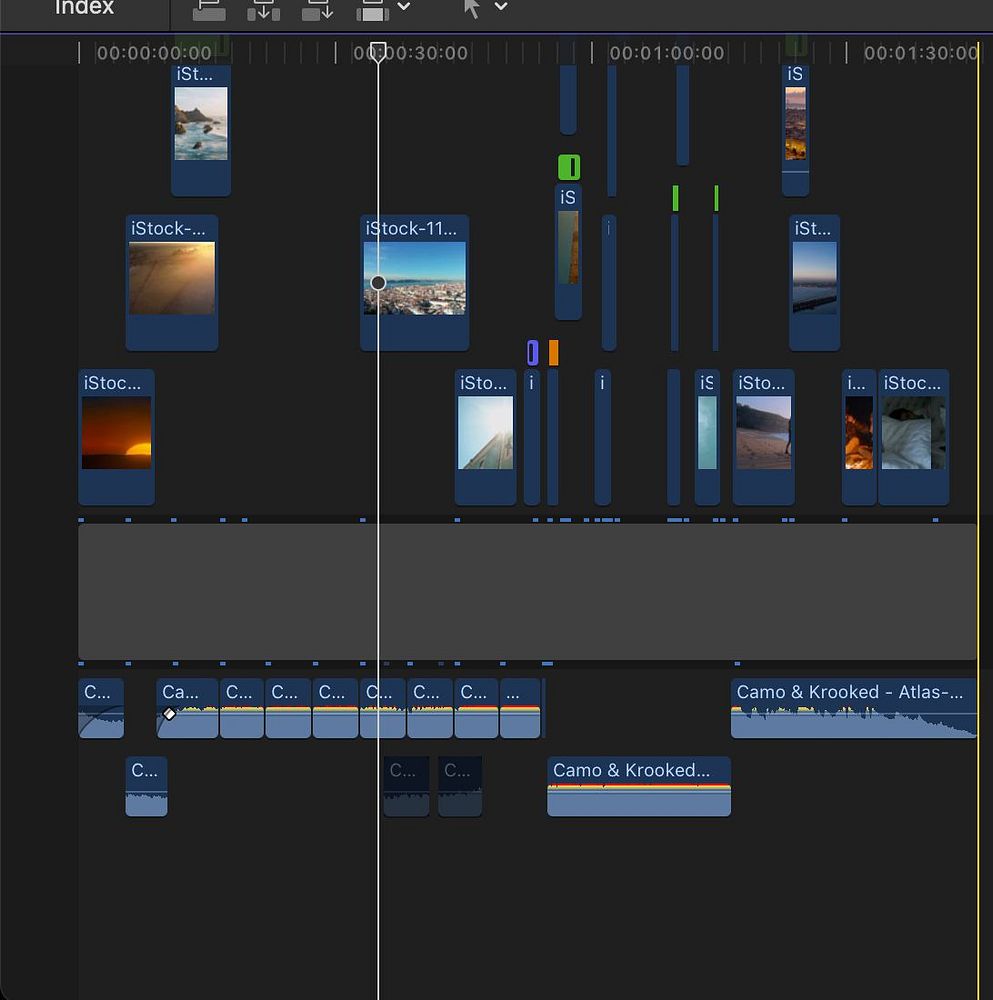Open the timeline Index panel

(x=84, y=8)
